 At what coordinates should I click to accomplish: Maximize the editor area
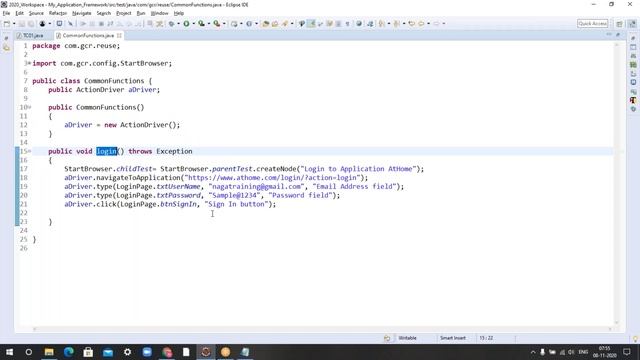618,35
